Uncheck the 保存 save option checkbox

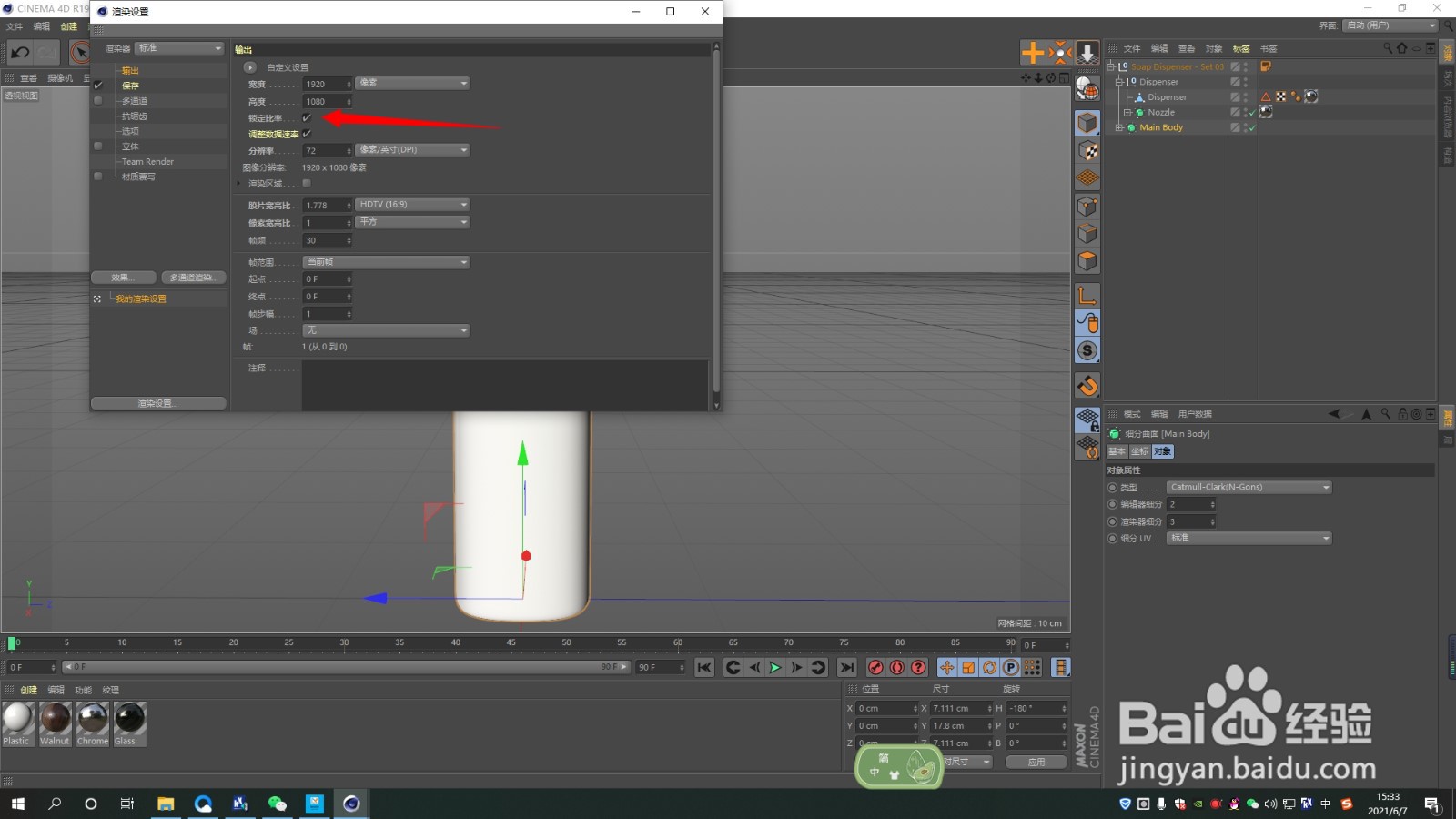pos(98,86)
